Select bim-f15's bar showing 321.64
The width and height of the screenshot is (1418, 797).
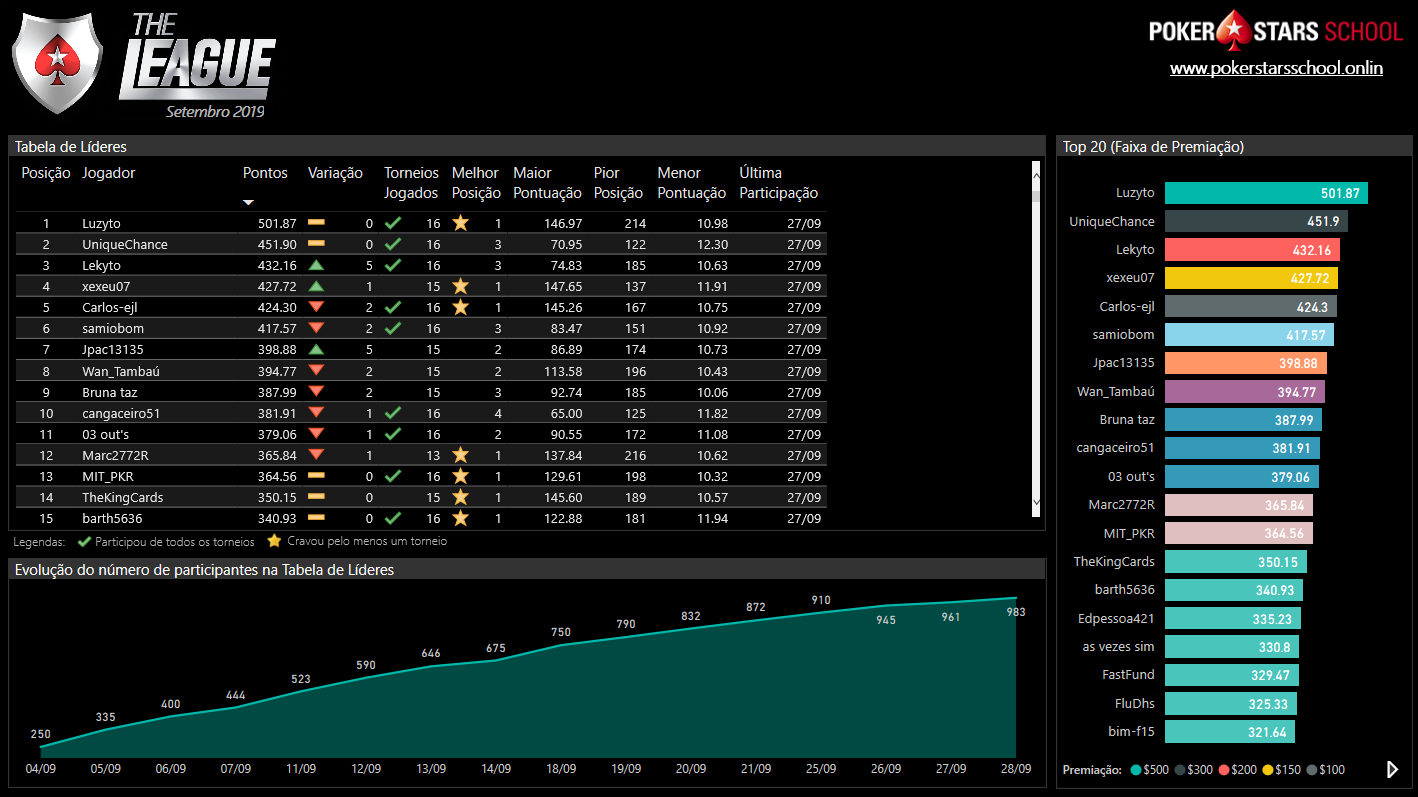click(1230, 732)
